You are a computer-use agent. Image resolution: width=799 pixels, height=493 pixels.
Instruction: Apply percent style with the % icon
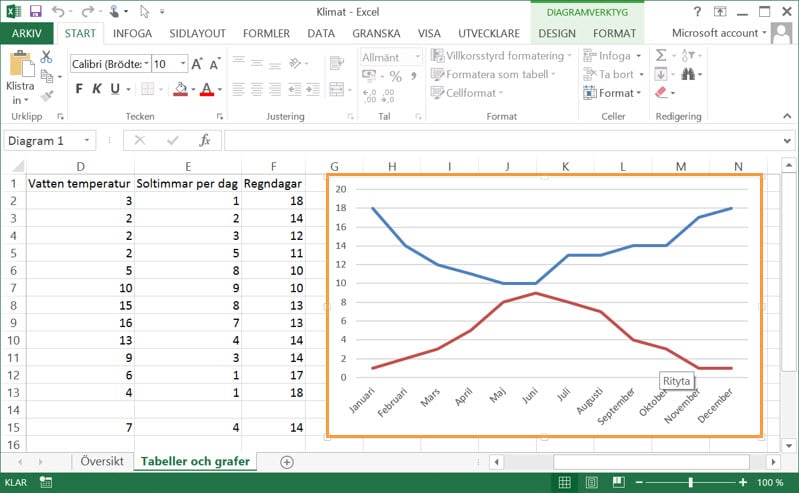395,76
